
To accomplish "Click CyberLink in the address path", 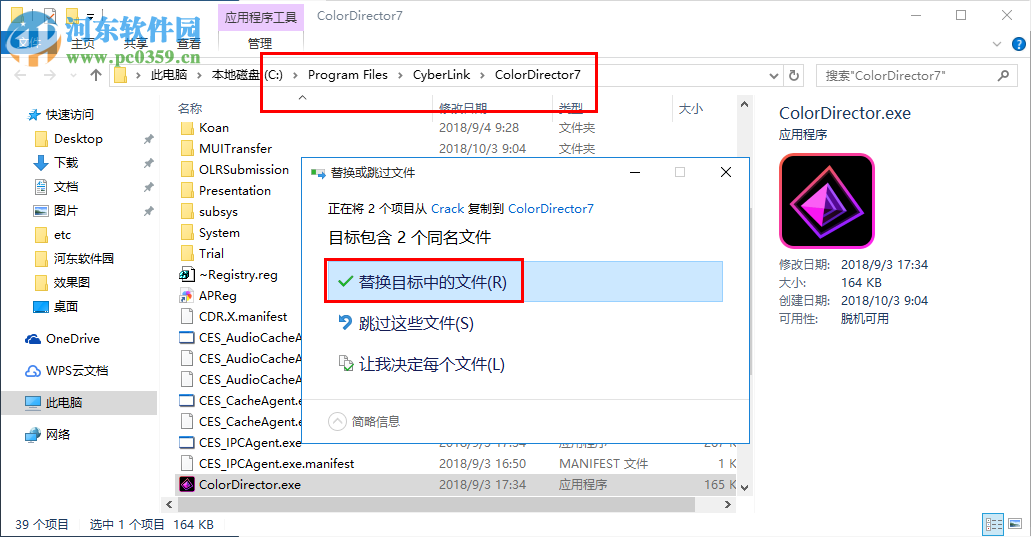I will pyautogui.click(x=441, y=75).
